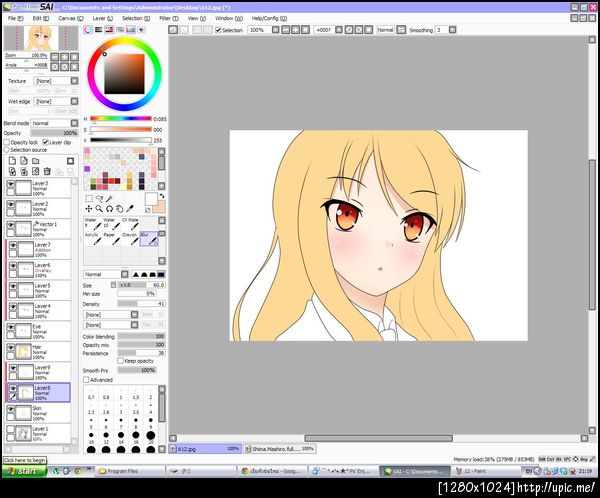Open the Texture dropdown
600x498 pixels.
[x=75, y=81]
